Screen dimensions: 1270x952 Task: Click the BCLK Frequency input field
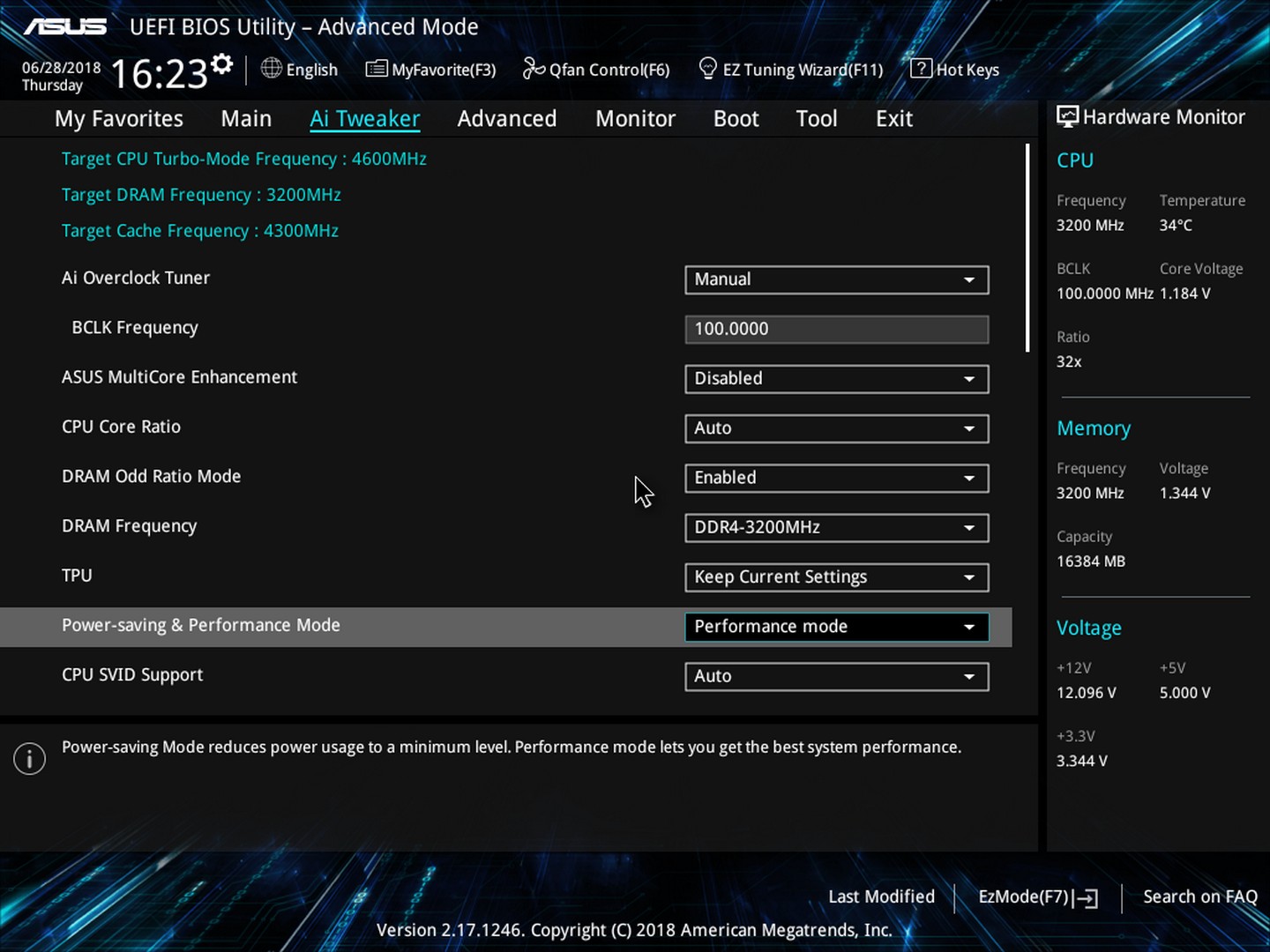point(836,330)
